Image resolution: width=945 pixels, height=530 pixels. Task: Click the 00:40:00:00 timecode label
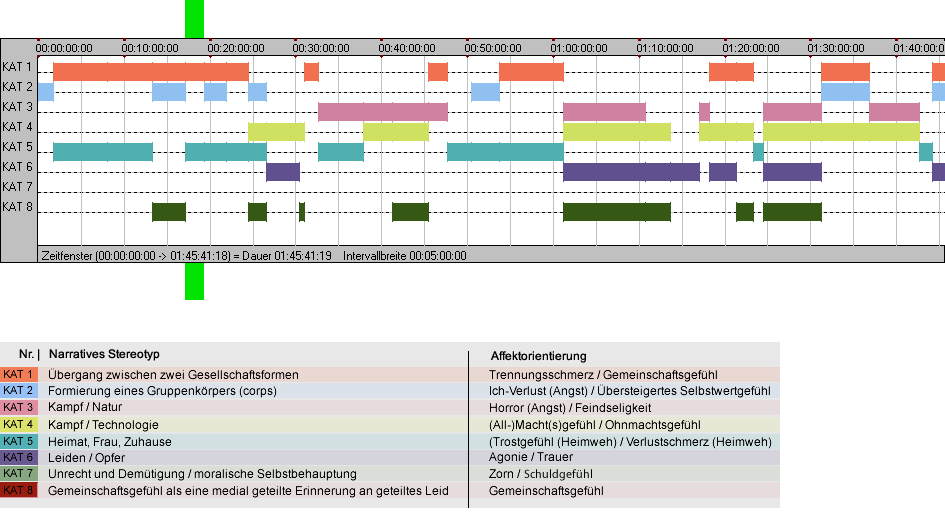tap(407, 48)
